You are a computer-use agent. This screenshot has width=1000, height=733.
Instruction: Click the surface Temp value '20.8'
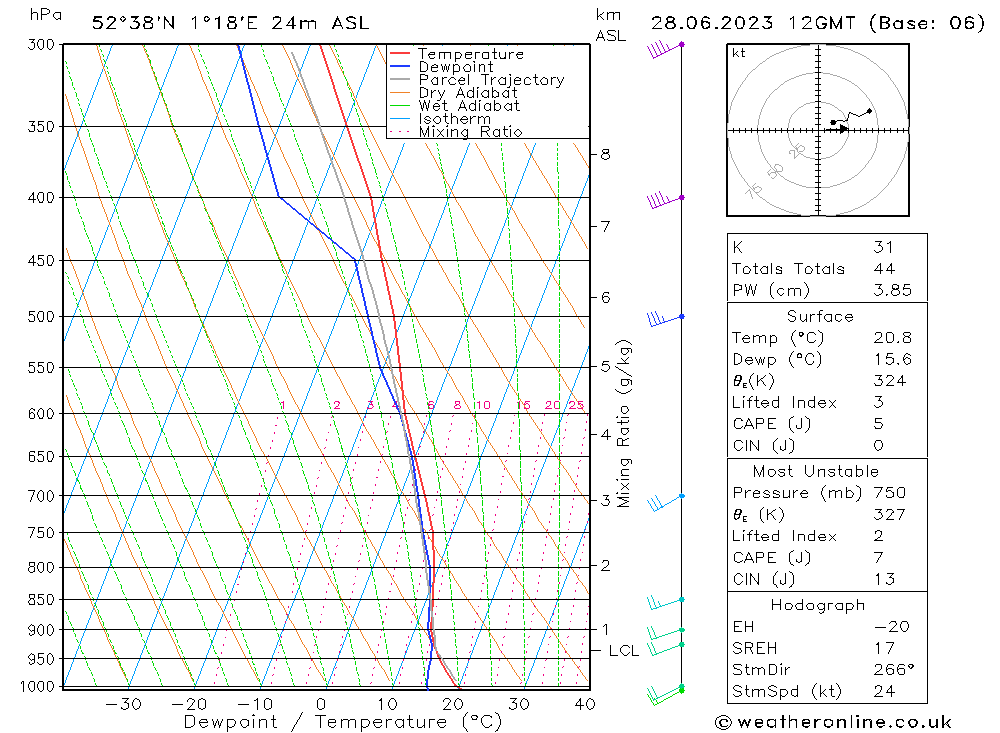[893, 338]
